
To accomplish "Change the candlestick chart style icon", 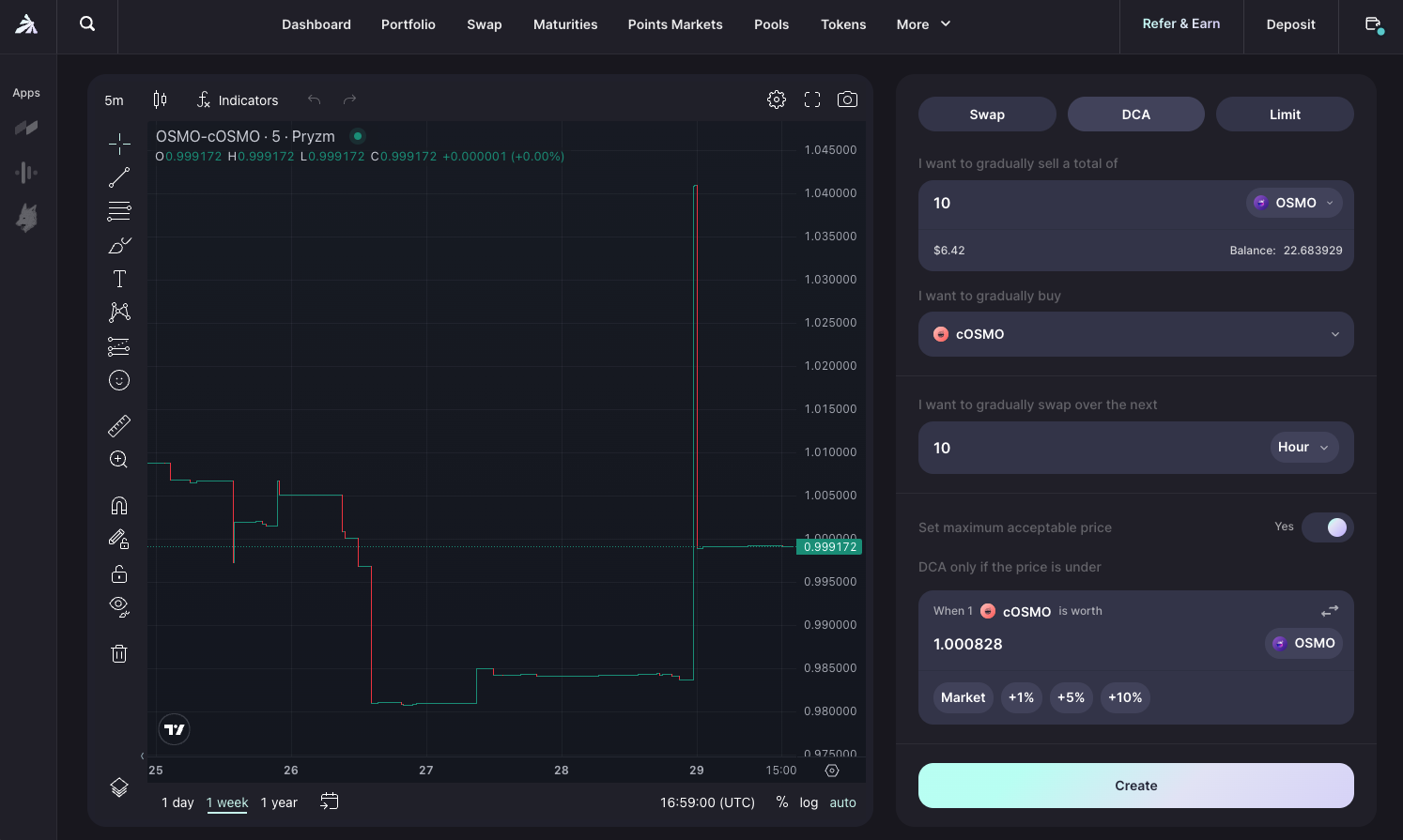I will [x=161, y=99].
